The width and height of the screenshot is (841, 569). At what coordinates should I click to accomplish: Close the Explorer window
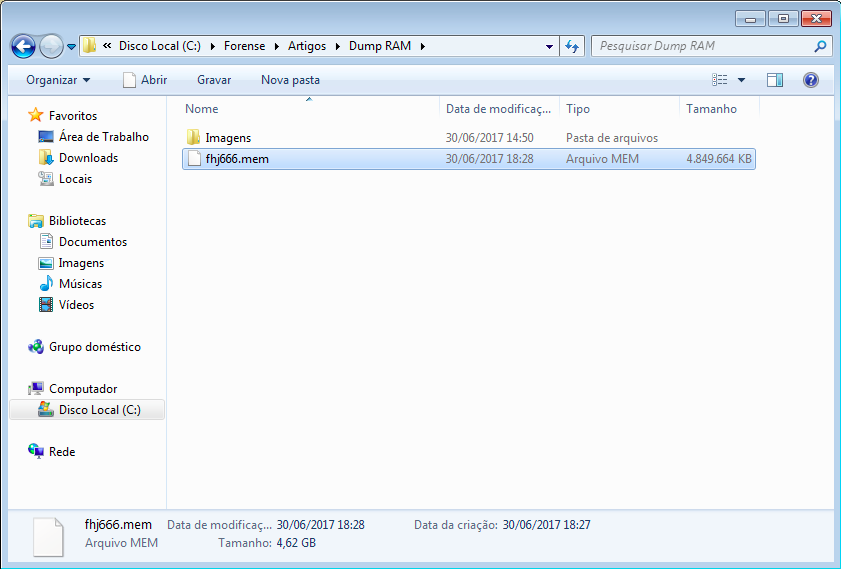[816, 19]
